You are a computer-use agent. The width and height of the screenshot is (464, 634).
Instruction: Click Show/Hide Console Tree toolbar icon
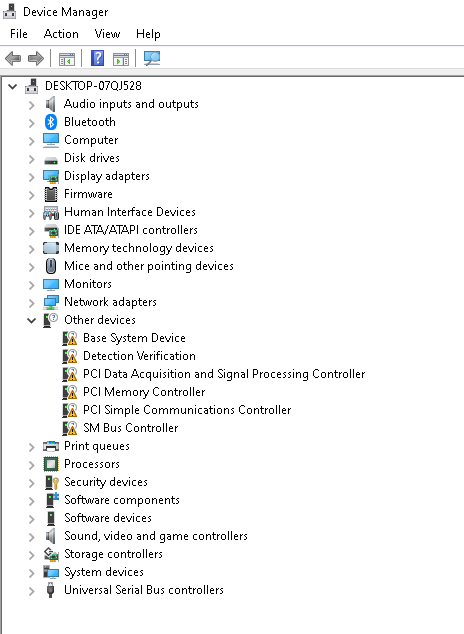click(x=67, y=59)
